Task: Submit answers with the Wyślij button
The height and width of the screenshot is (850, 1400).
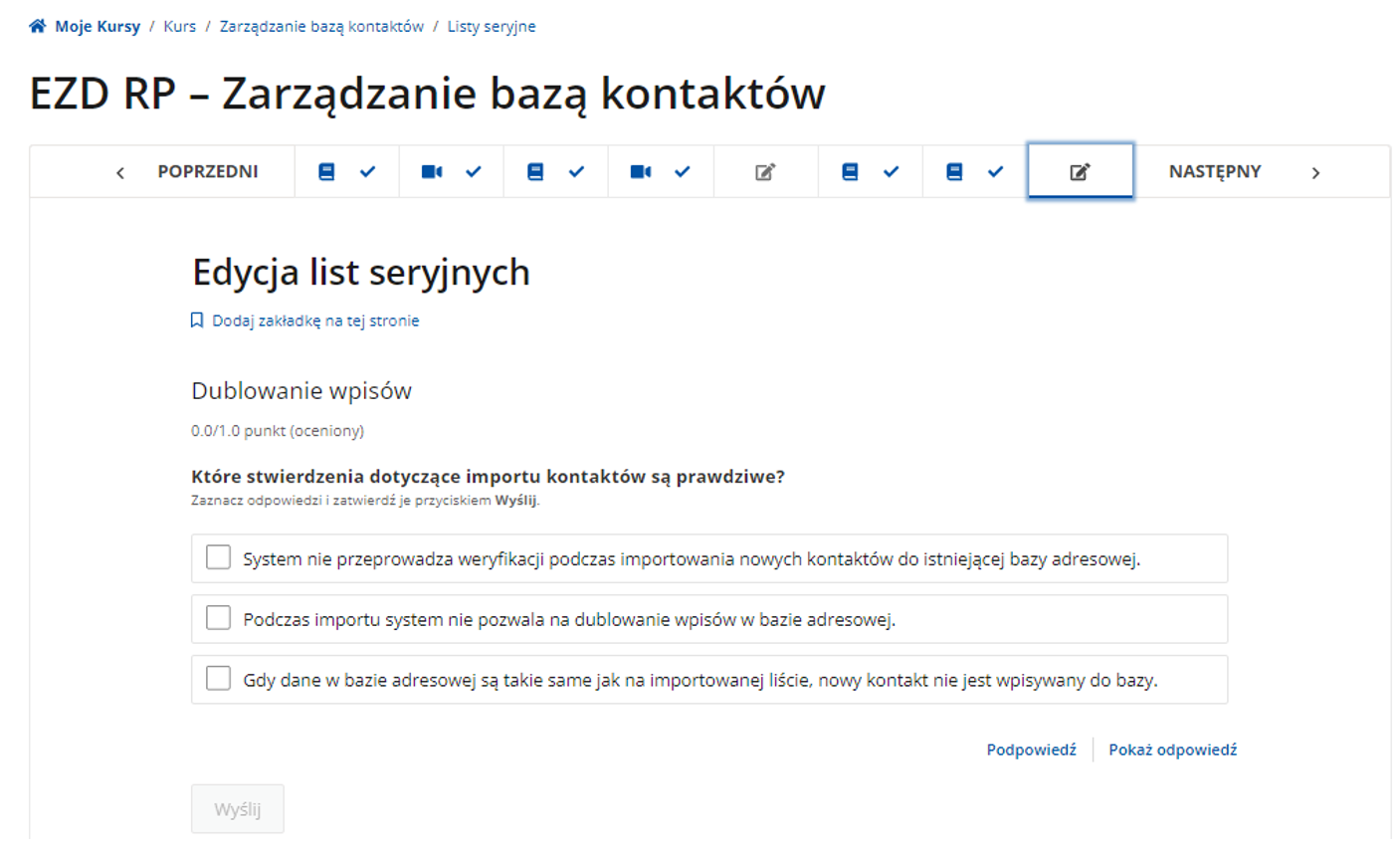Action: [237, 808]
